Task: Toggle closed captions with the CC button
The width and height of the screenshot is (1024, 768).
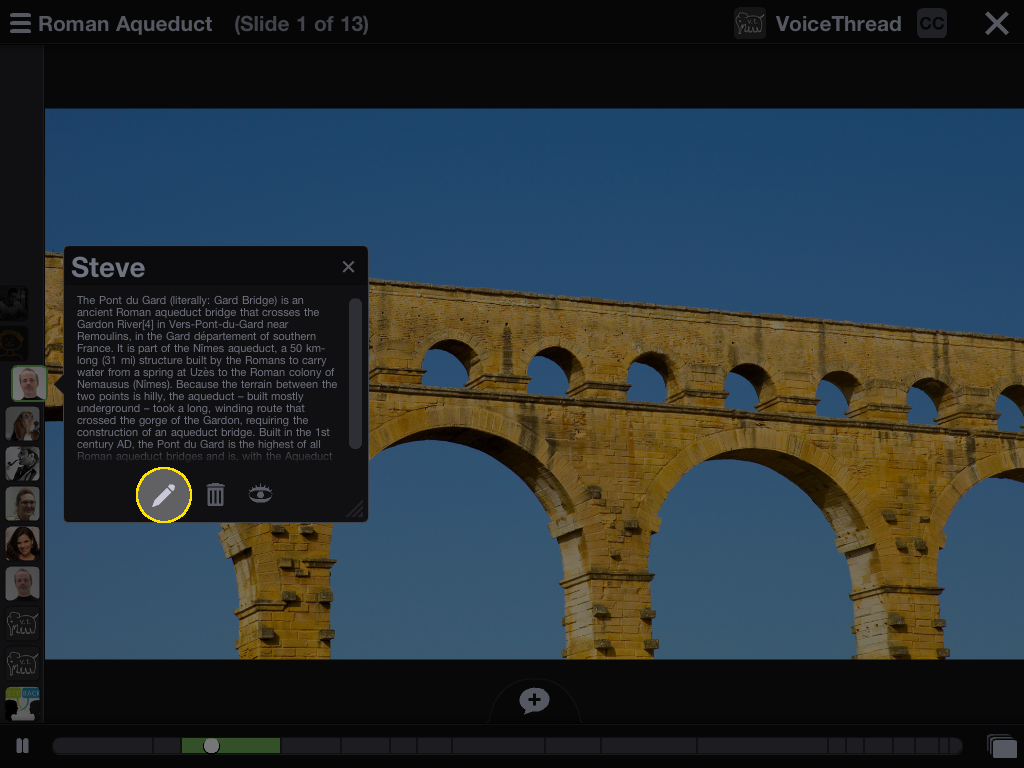Action: click(931, 24)
